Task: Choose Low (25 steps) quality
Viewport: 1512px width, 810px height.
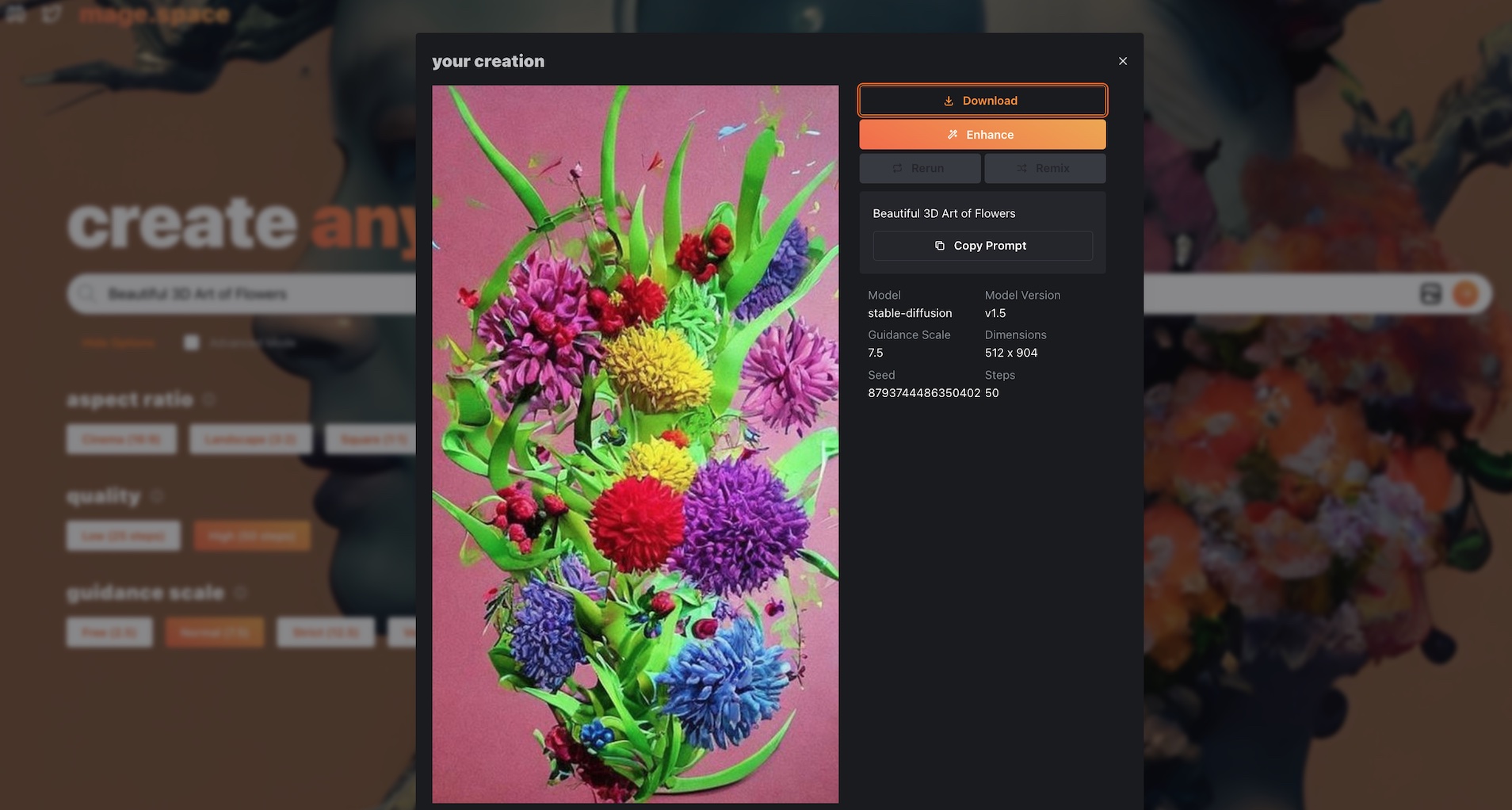Action: (124, 536)
